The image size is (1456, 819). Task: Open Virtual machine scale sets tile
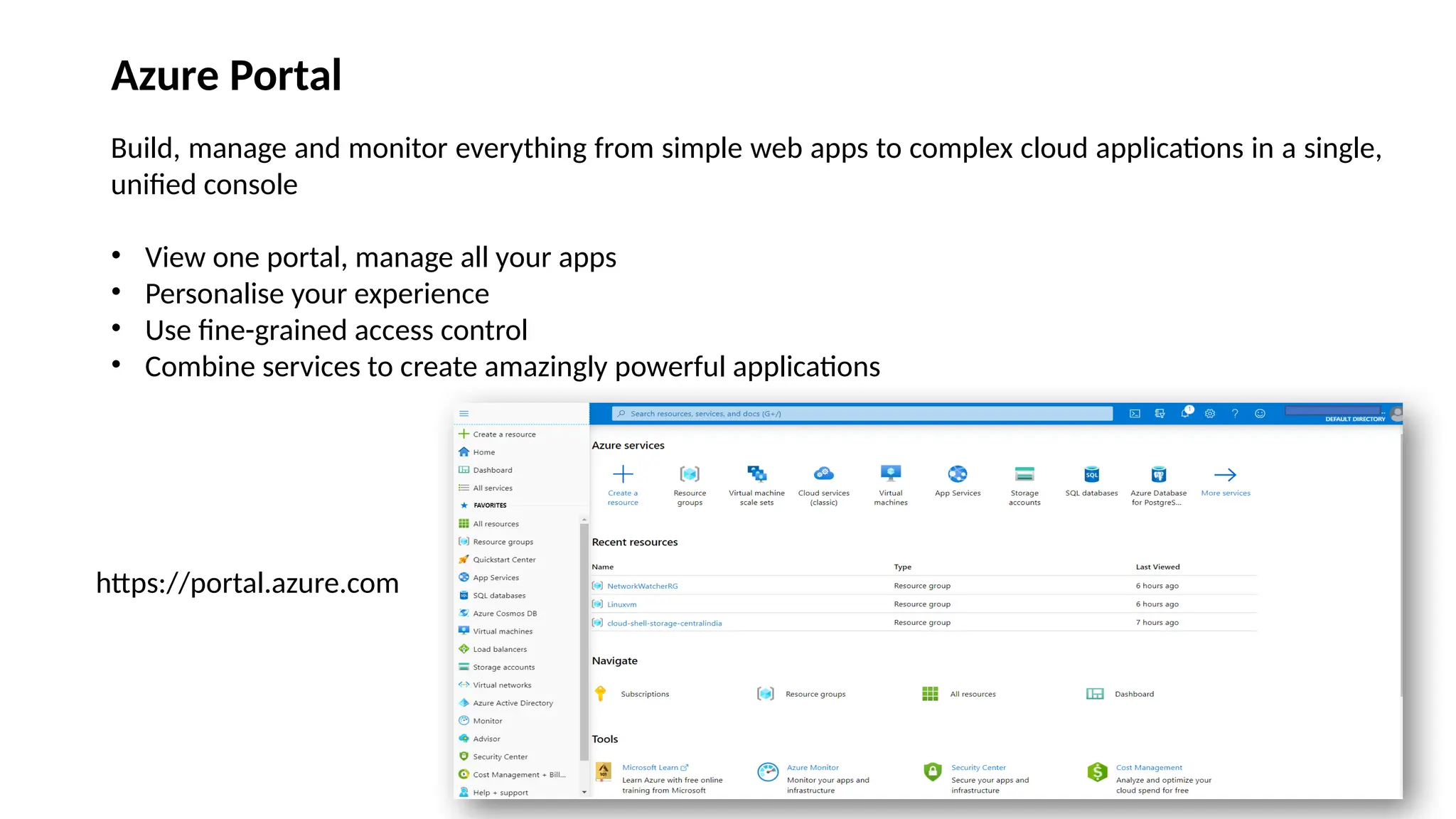click(x=756, y=485)
